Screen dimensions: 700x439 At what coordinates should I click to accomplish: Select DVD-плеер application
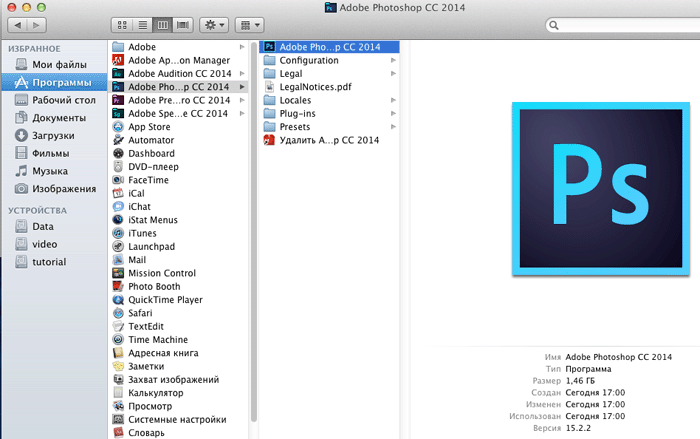(x=179, y=167)
